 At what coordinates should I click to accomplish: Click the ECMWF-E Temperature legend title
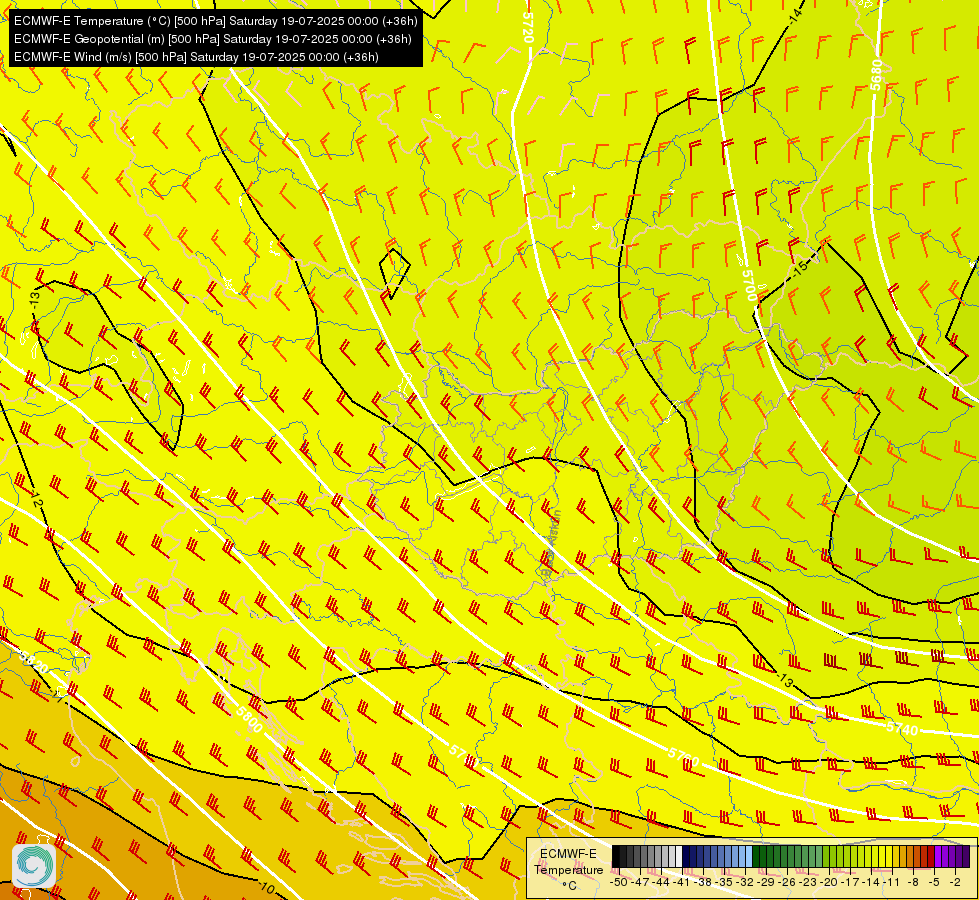(x=569, y=861)
